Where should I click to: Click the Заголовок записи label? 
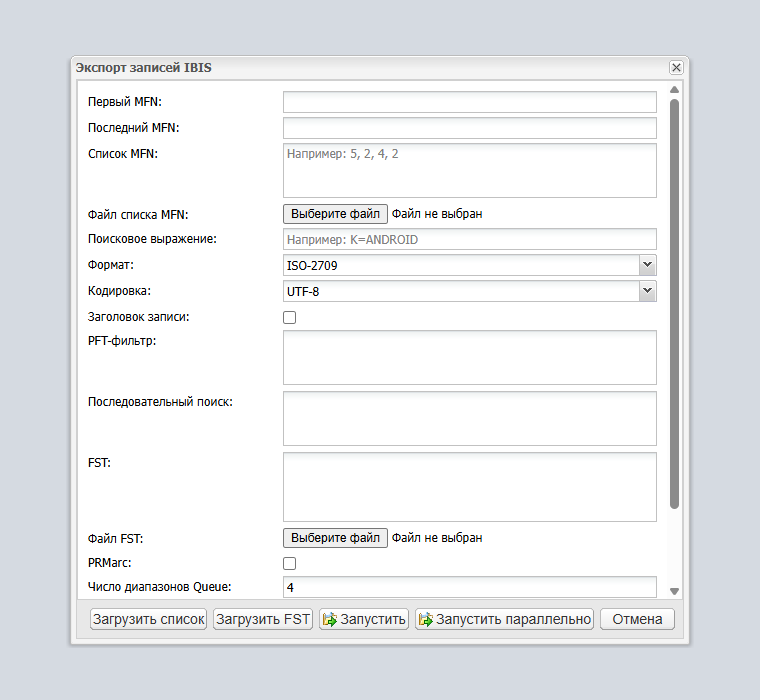[x=139, y=317]
